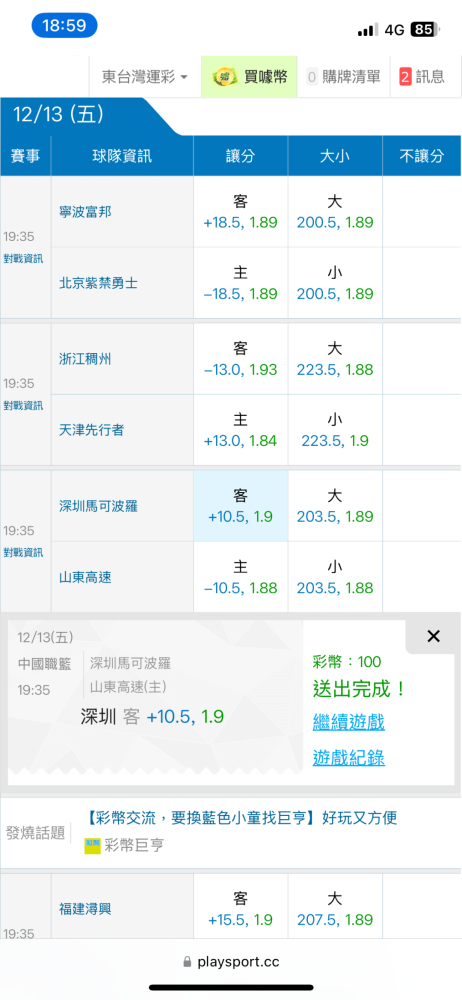This screenshot has width=462, height=1000.
Task: Open 對戰資訊 for 寧波富邦 game
Action: point(24,258)
